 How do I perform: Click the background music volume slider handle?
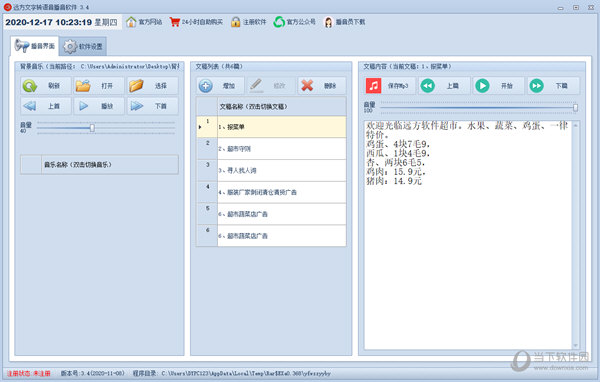click(x=92, y=128)
